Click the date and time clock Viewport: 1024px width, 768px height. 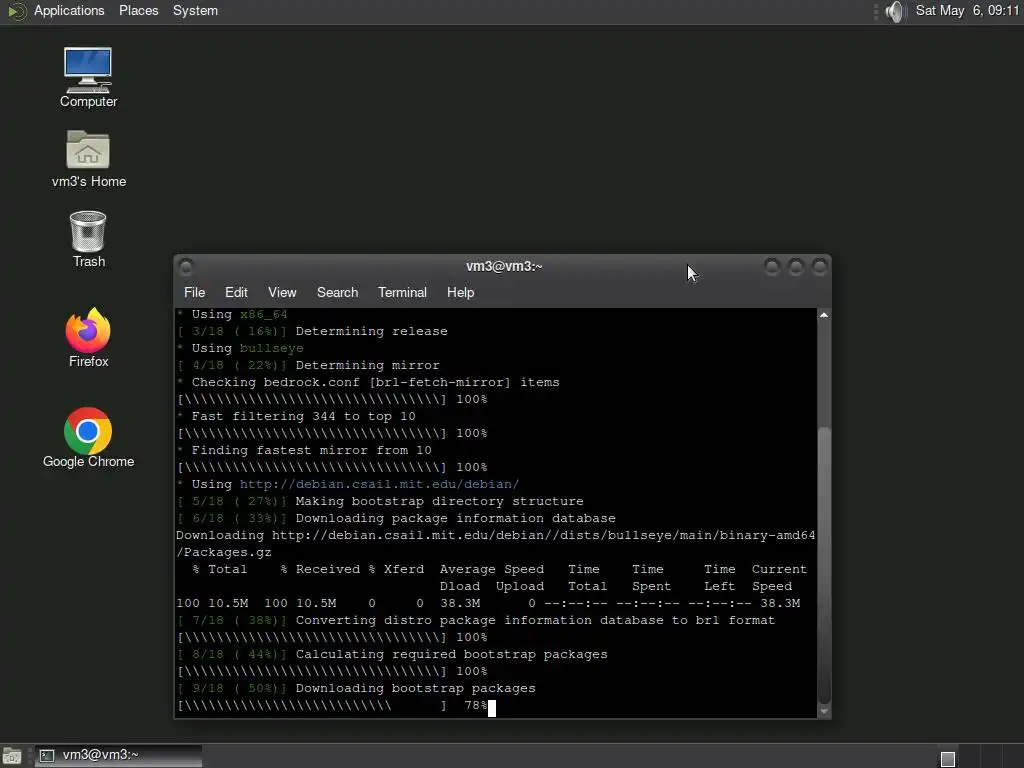[967, 11]
